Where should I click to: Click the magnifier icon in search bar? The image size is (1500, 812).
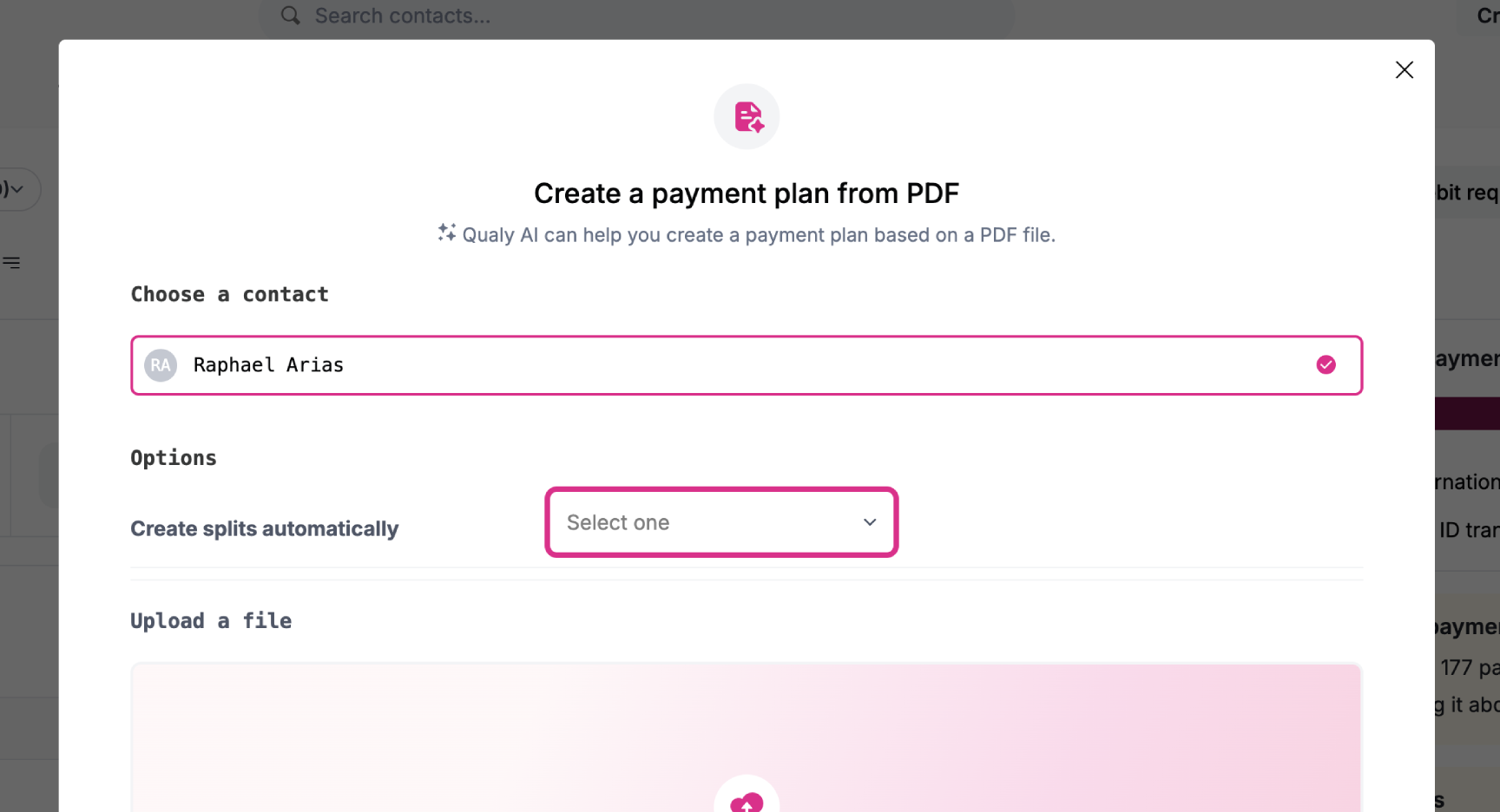(291, 16)
